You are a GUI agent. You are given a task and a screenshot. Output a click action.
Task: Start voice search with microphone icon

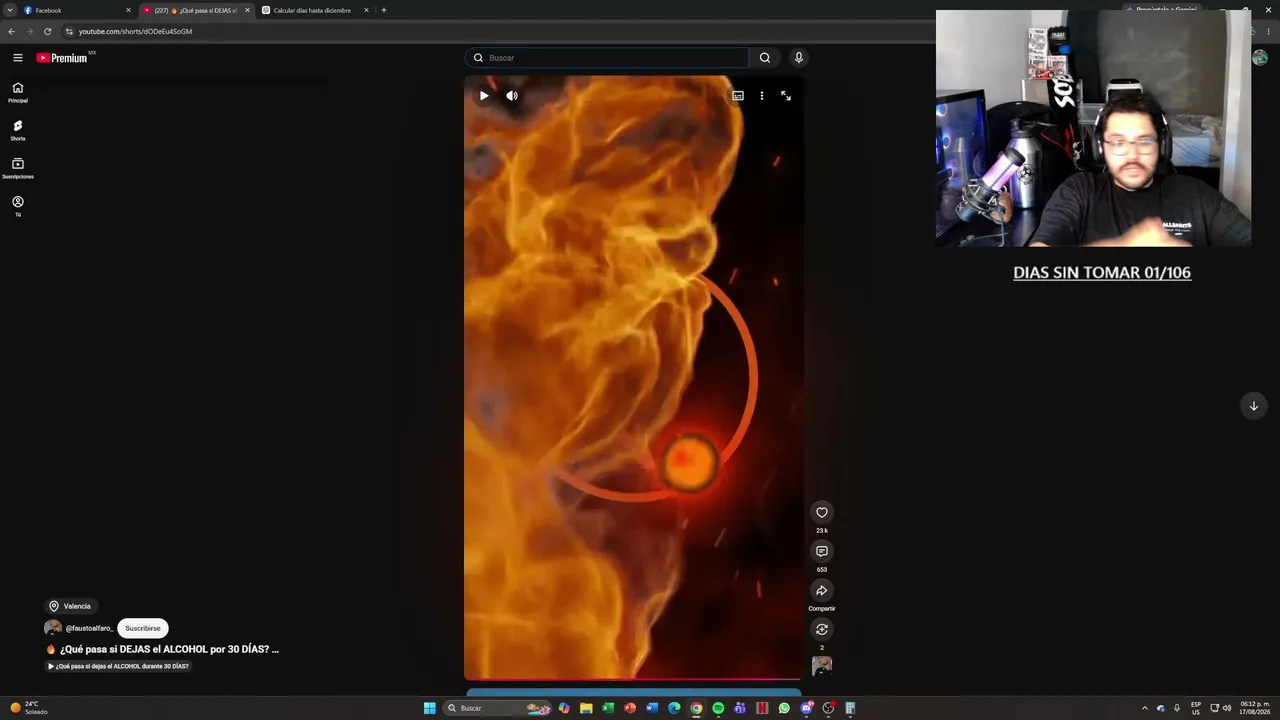pos(798,58)
